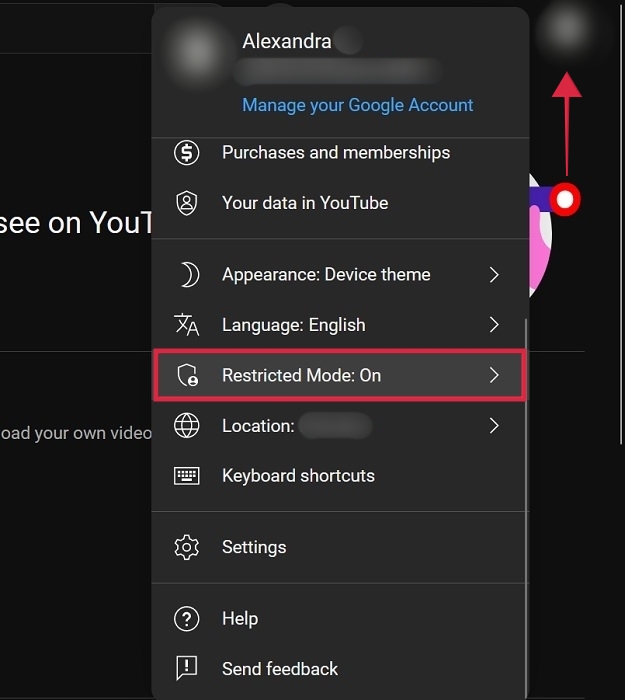Expand Location submenu via its chevron
Image resolution: width=625 pixels, height=700 pixels.
click(494, 425)
